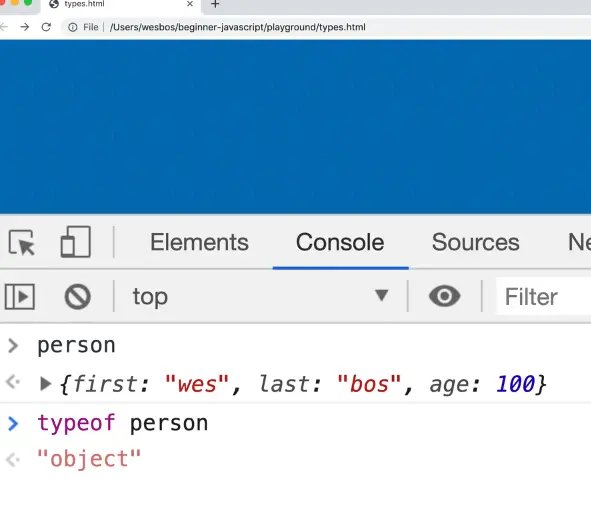Click the first person console entry
591x522 pixels.
point(77,345)
